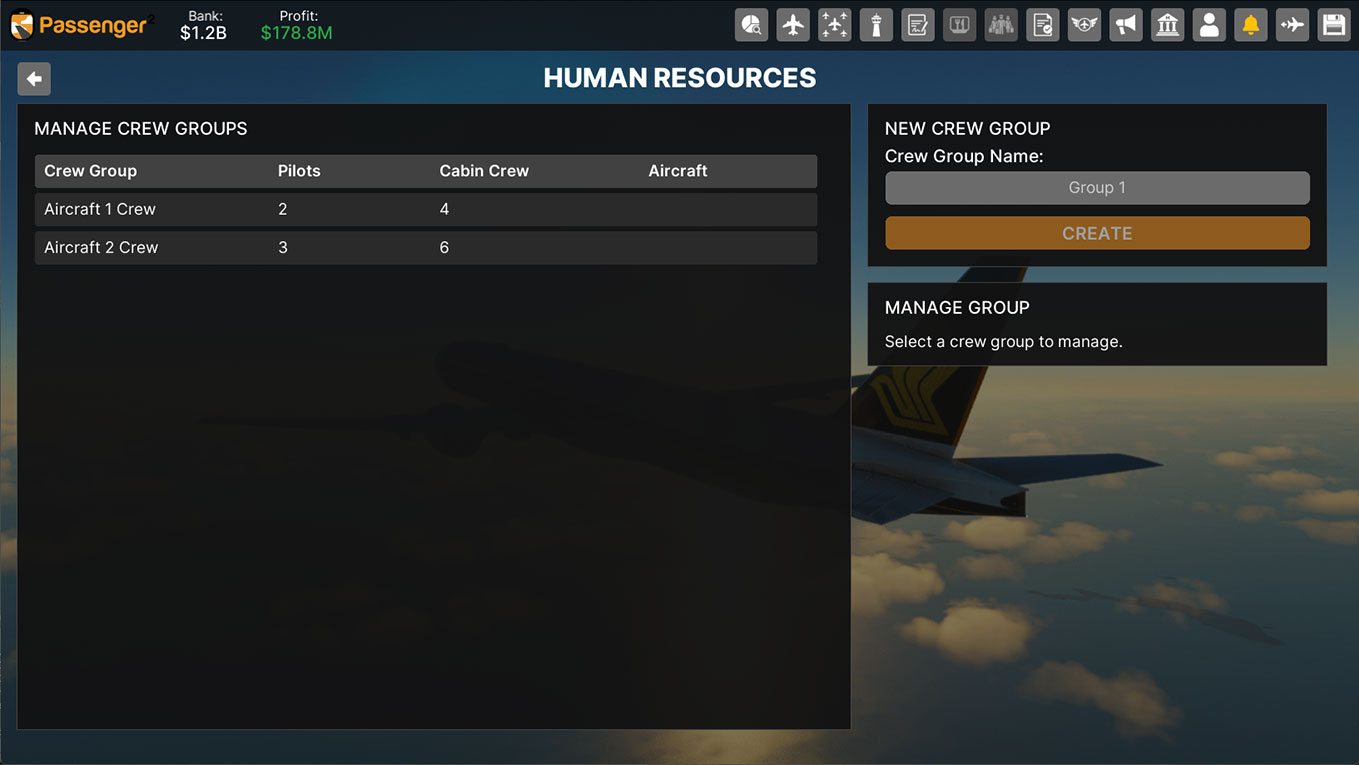The width and height of the screenshot is (1359, 765).
Task: Click the Crew Group Name field
Action: [x=1097, y=188]
